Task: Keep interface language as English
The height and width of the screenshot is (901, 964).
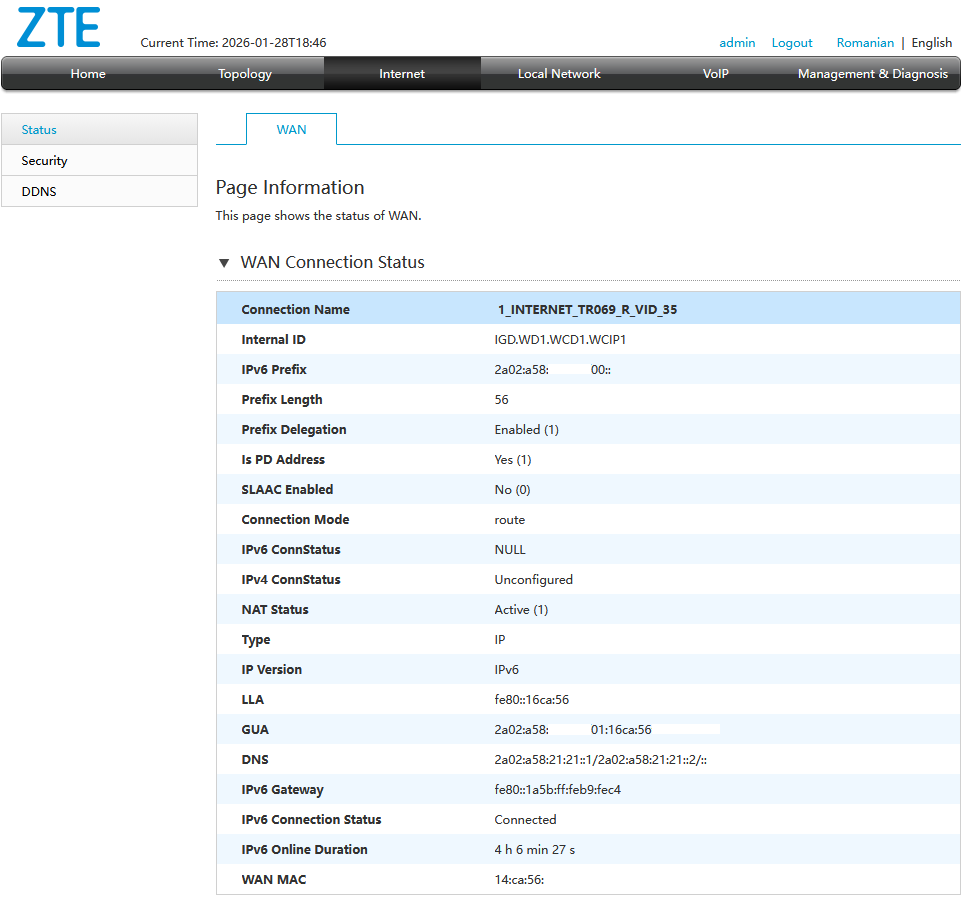Action: coord(932,42)
